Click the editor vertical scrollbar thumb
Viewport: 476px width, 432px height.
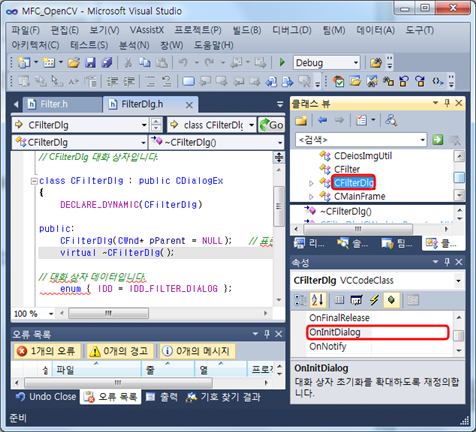279,206
